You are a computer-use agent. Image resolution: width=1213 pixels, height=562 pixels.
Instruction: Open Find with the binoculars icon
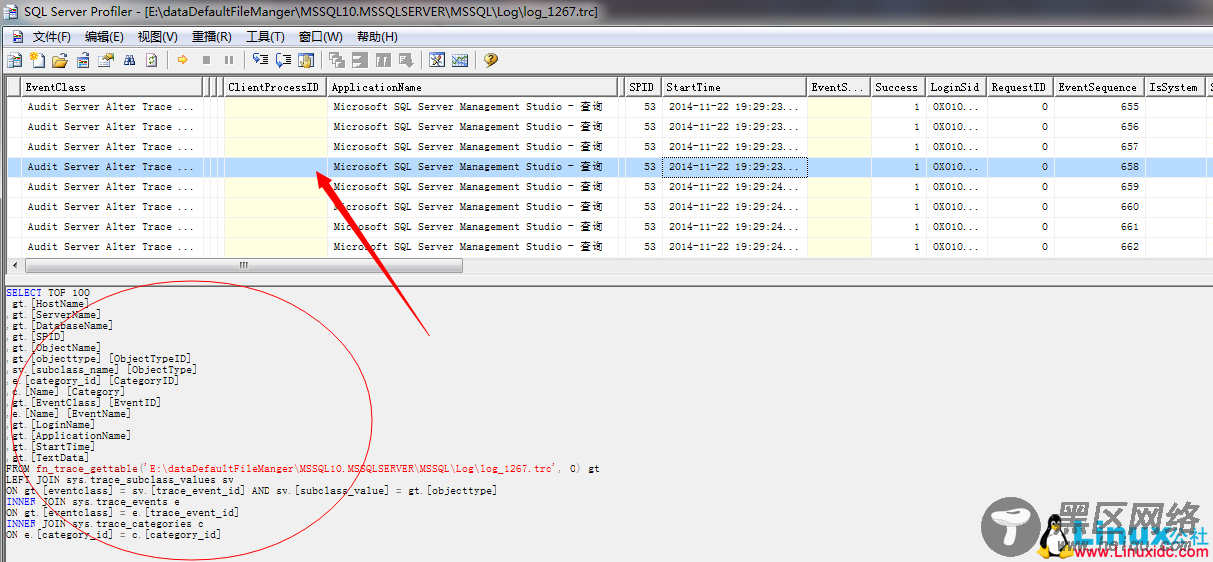coord(129,60)
